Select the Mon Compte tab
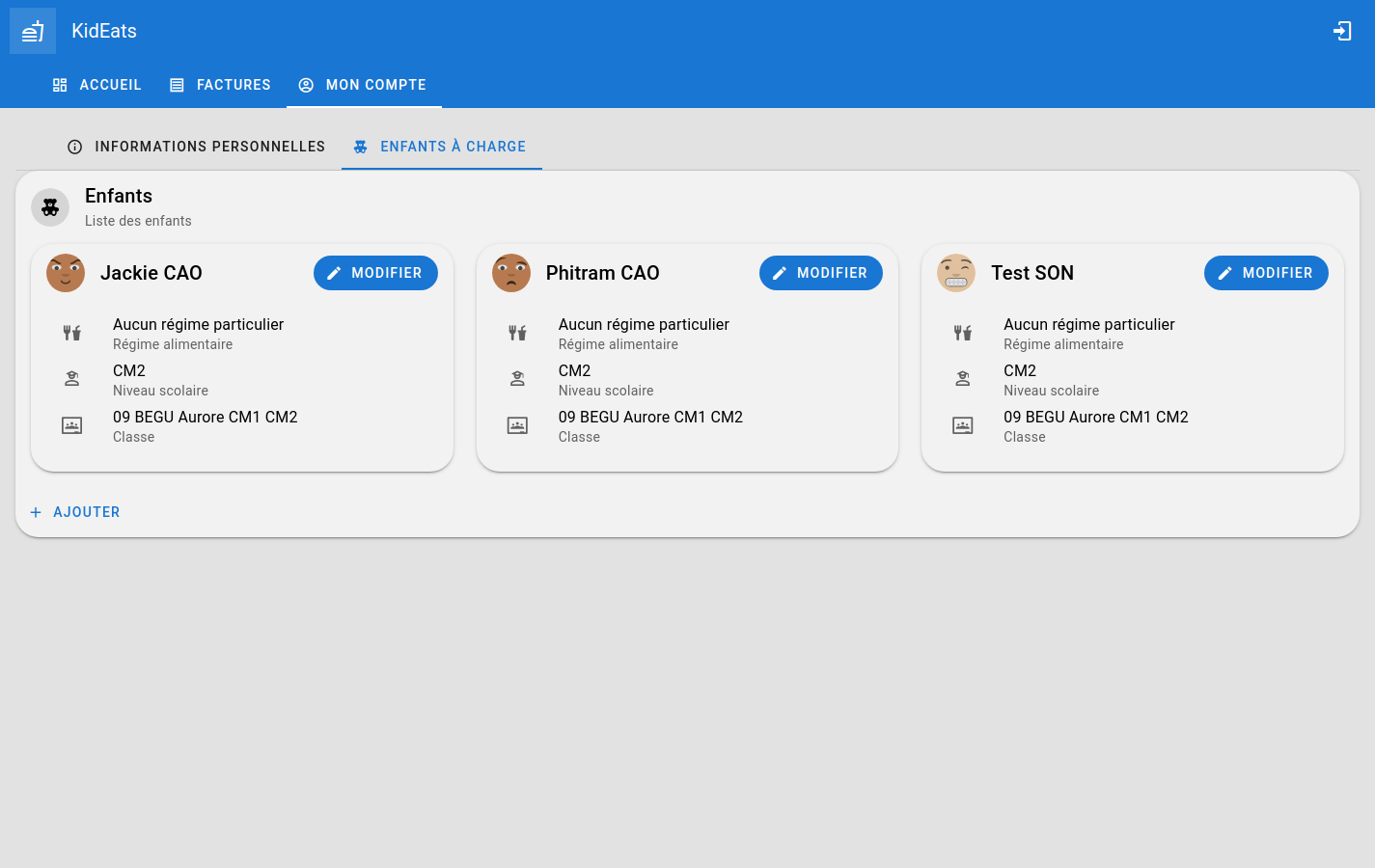Image resolution: width=1375 pixels, height=868 pixels. coord(364,85)
